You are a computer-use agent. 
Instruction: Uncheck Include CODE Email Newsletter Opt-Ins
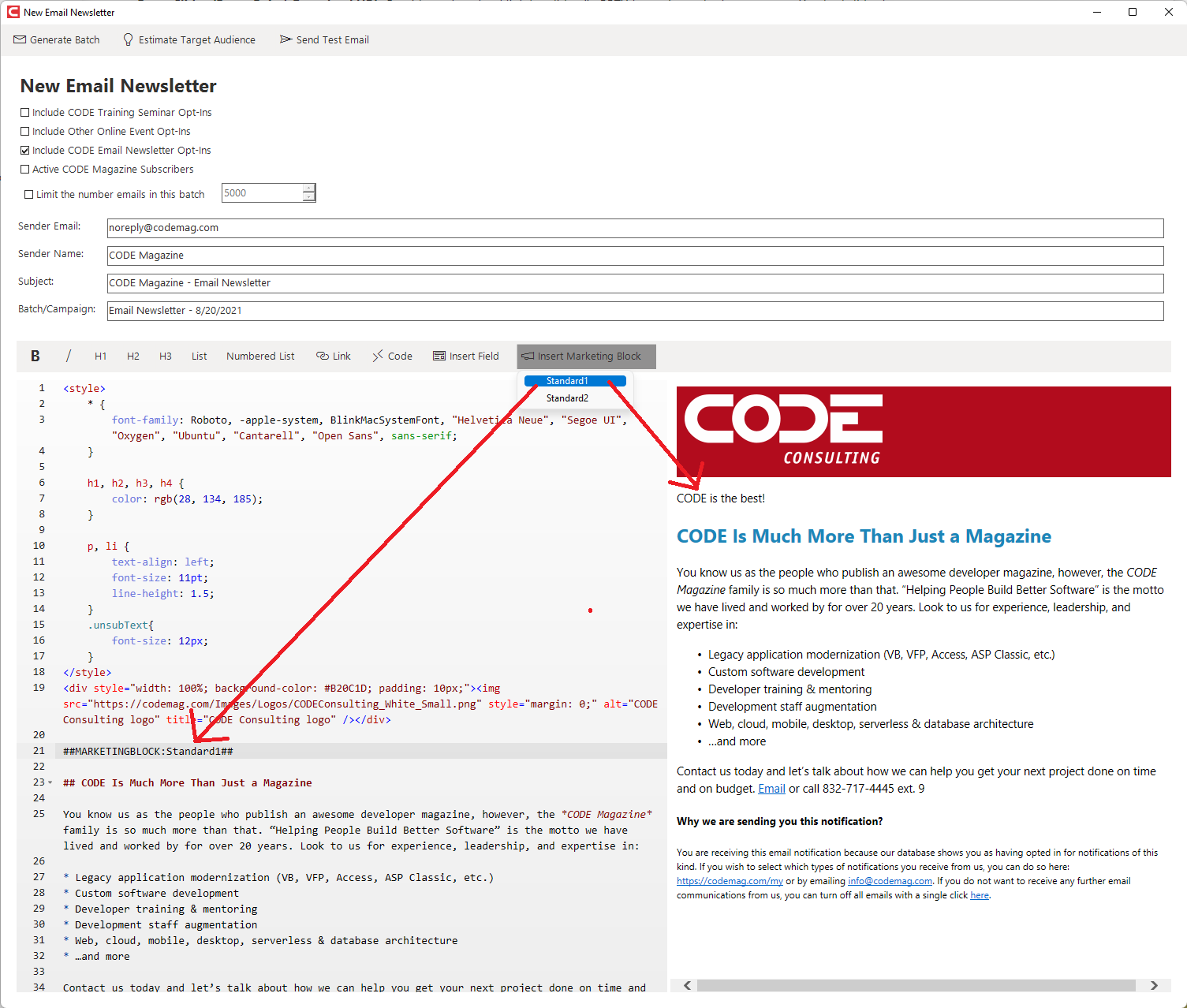[x=25, y=151]
